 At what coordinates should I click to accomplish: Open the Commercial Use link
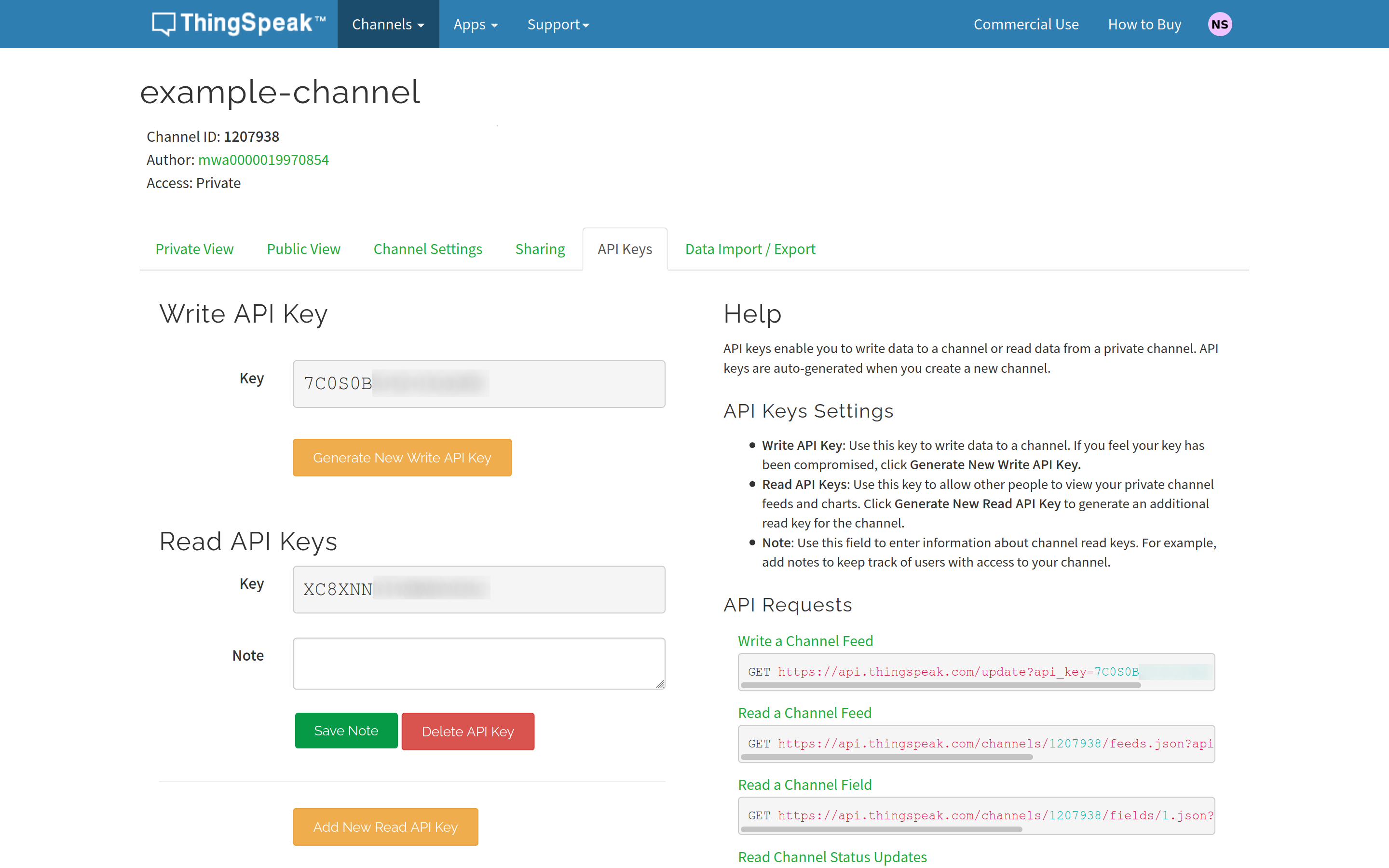pos(1026,24)
